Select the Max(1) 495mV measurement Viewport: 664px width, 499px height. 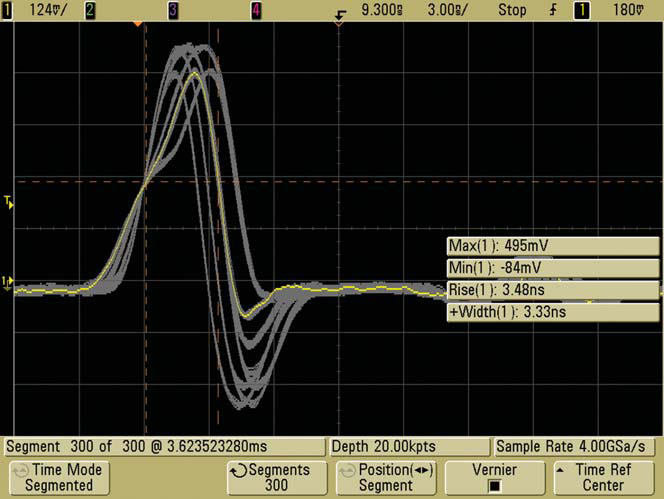click(551, 247)
